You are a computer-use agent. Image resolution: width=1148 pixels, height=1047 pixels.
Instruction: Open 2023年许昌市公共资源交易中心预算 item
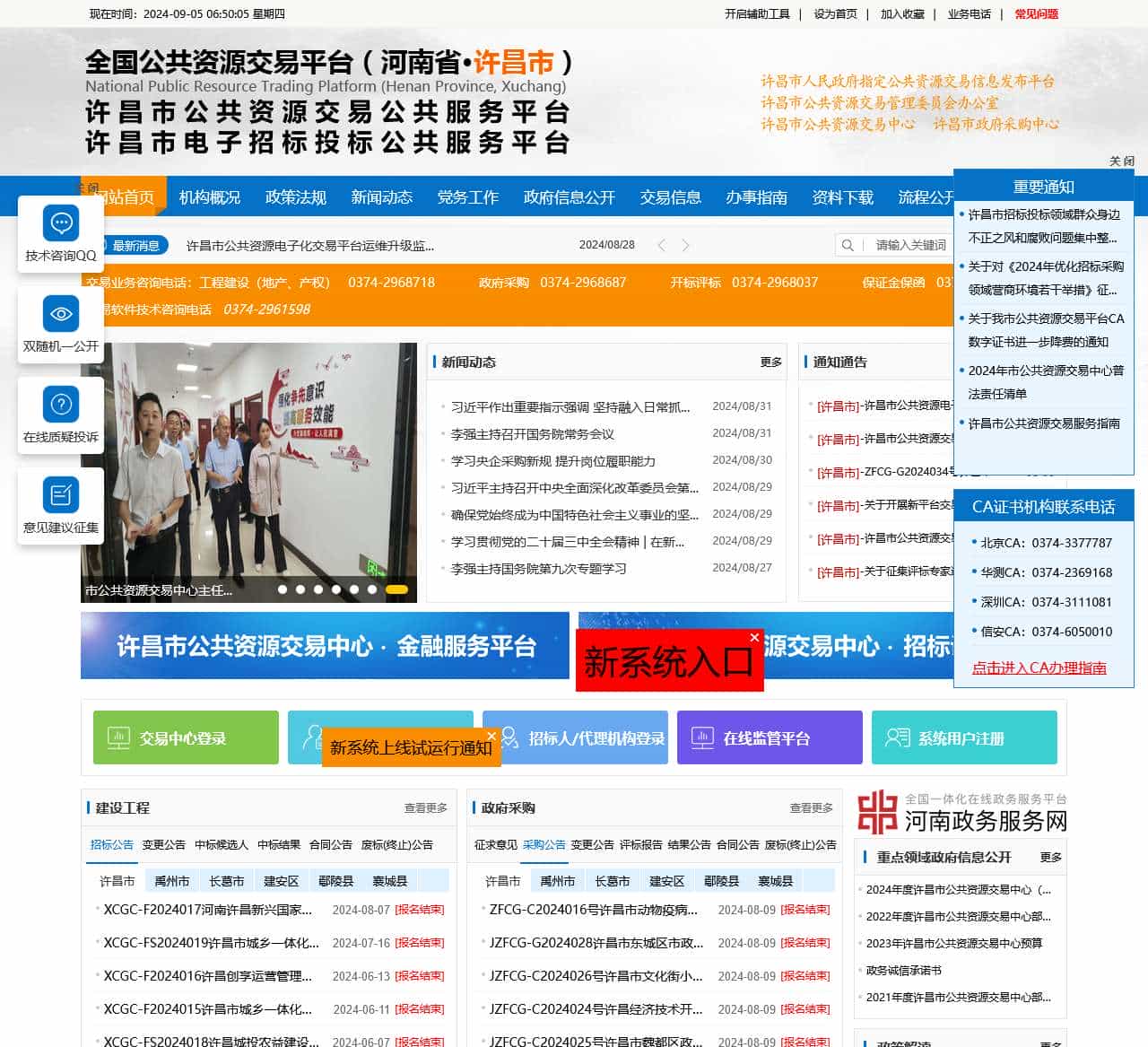click(x=954, y=943)
